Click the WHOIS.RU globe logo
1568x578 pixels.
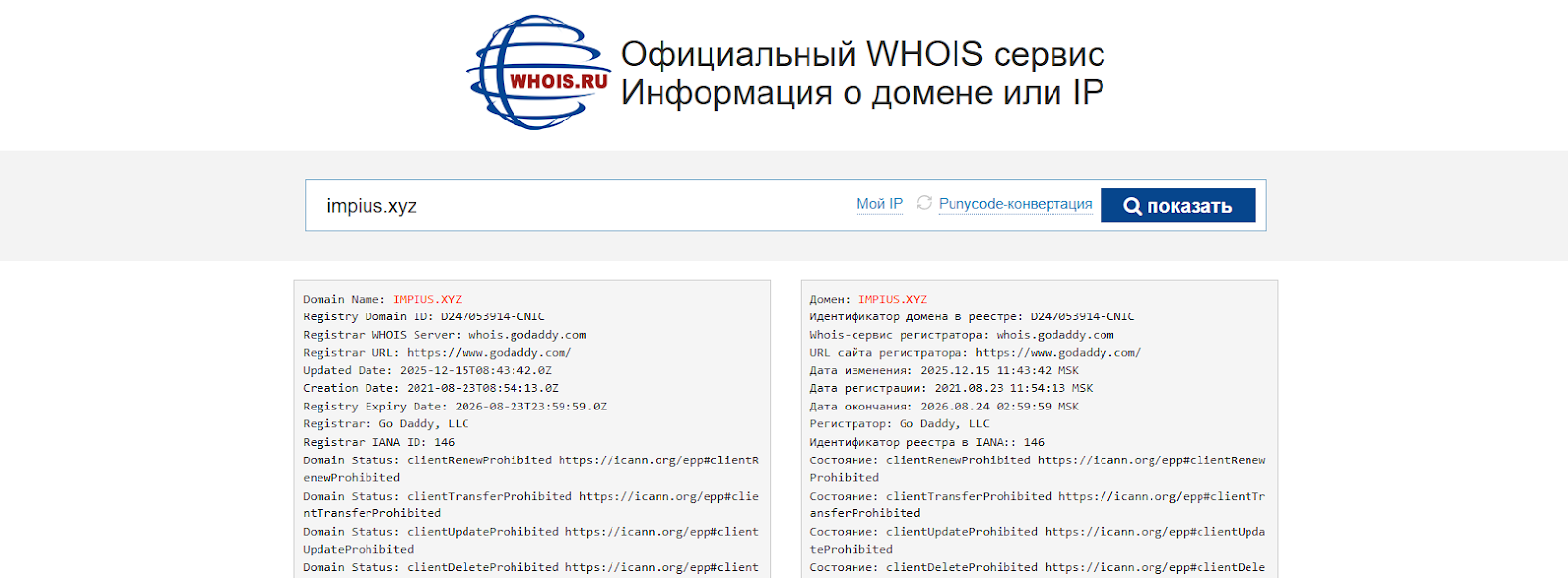click(x=538, y=72)
